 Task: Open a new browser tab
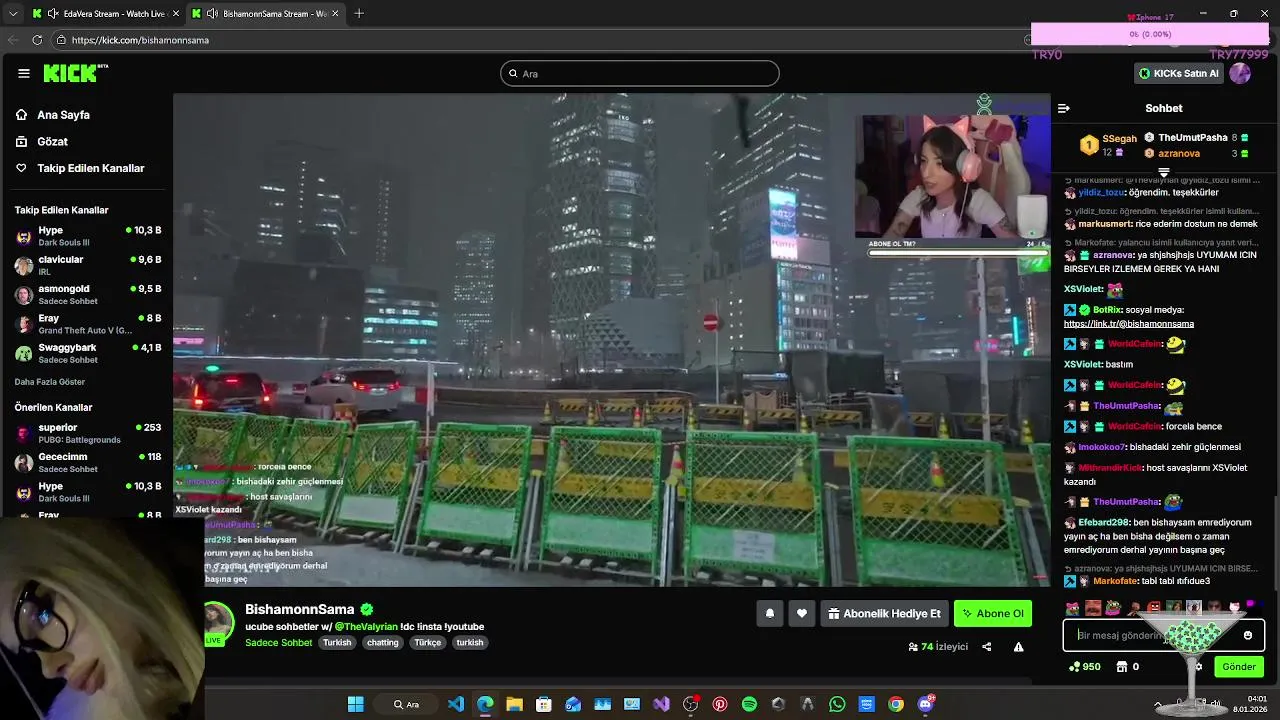point(359,13)
